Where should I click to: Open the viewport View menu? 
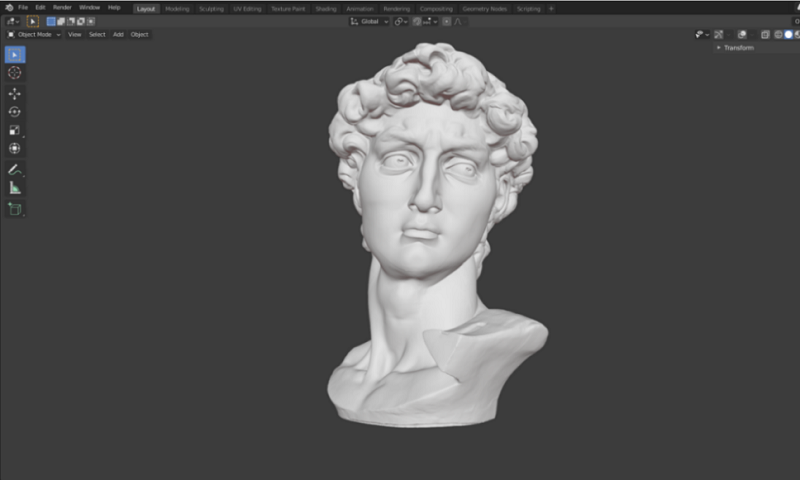74,35
